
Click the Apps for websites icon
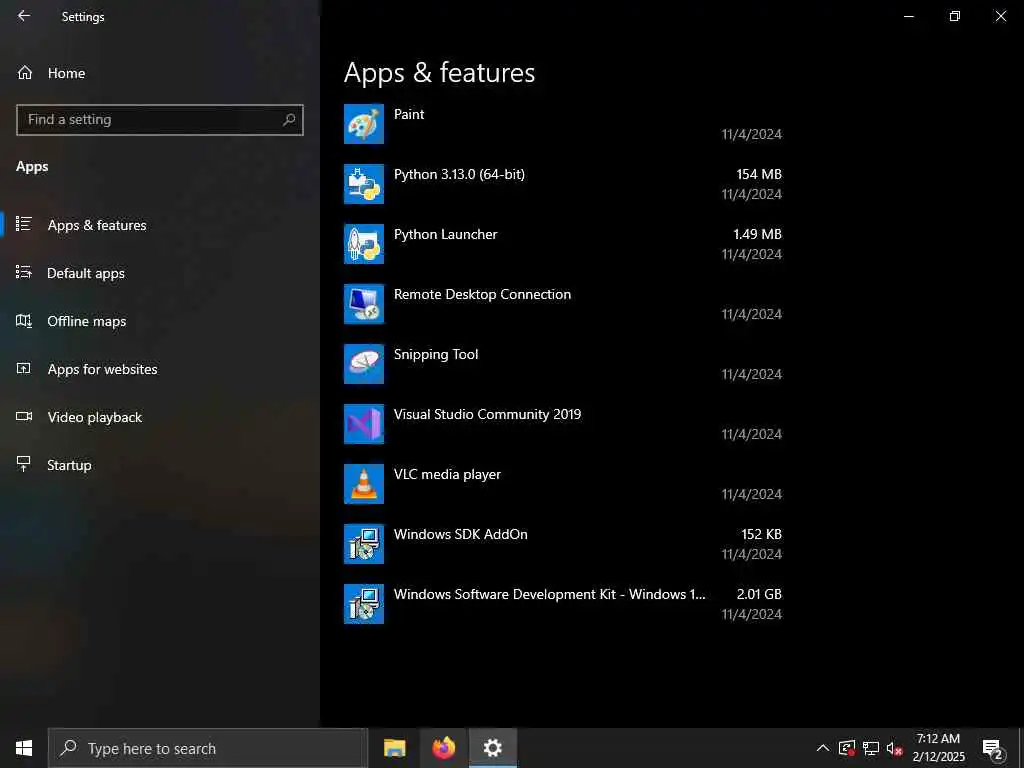24,368
